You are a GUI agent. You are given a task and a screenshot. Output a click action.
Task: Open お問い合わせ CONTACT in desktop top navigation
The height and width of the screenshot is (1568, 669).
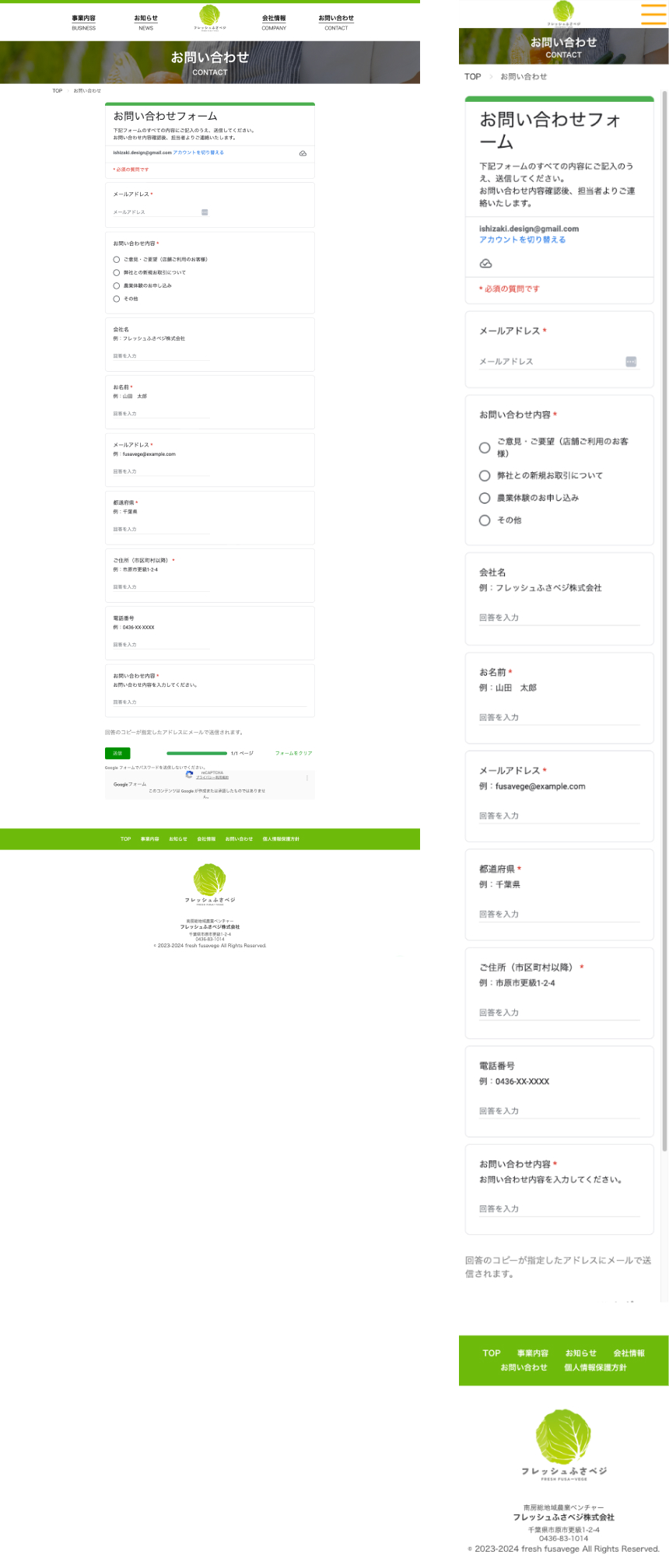pos(336,22)
